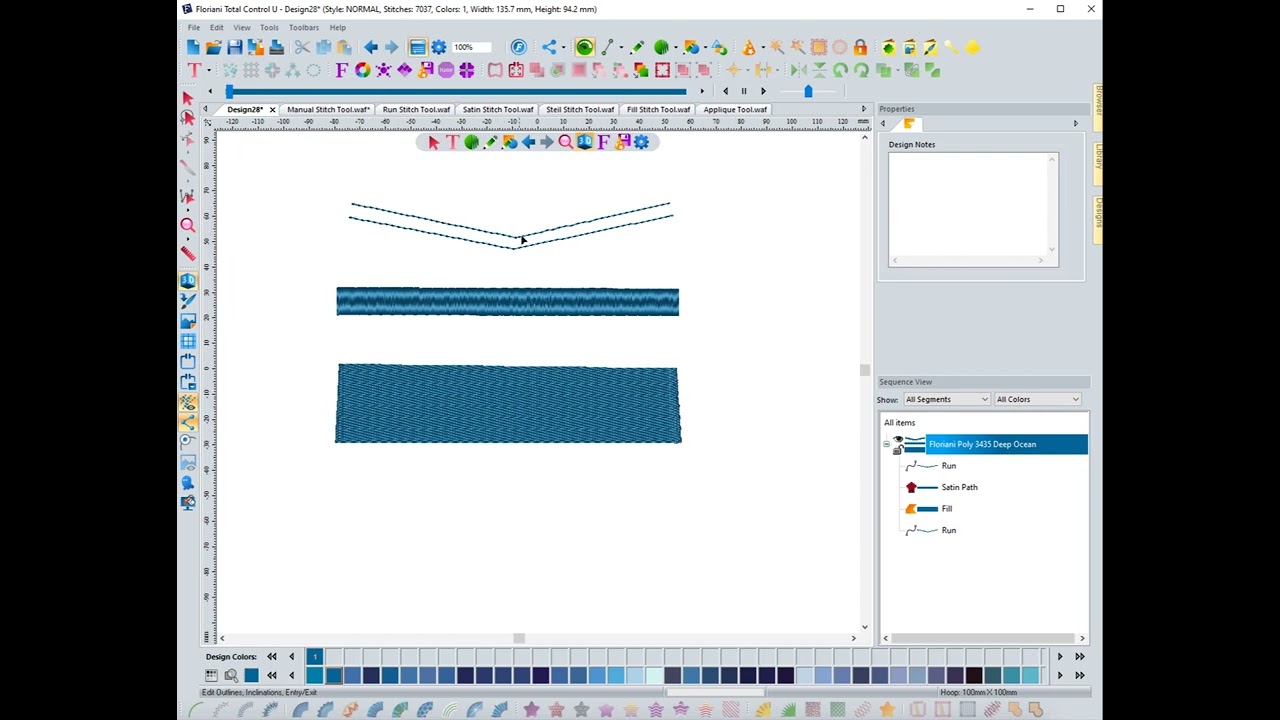The height and width of the screenshot is (720, 1280).
Task: Click the purple star shape at bottom toolbar
Action: coord(531,710)
